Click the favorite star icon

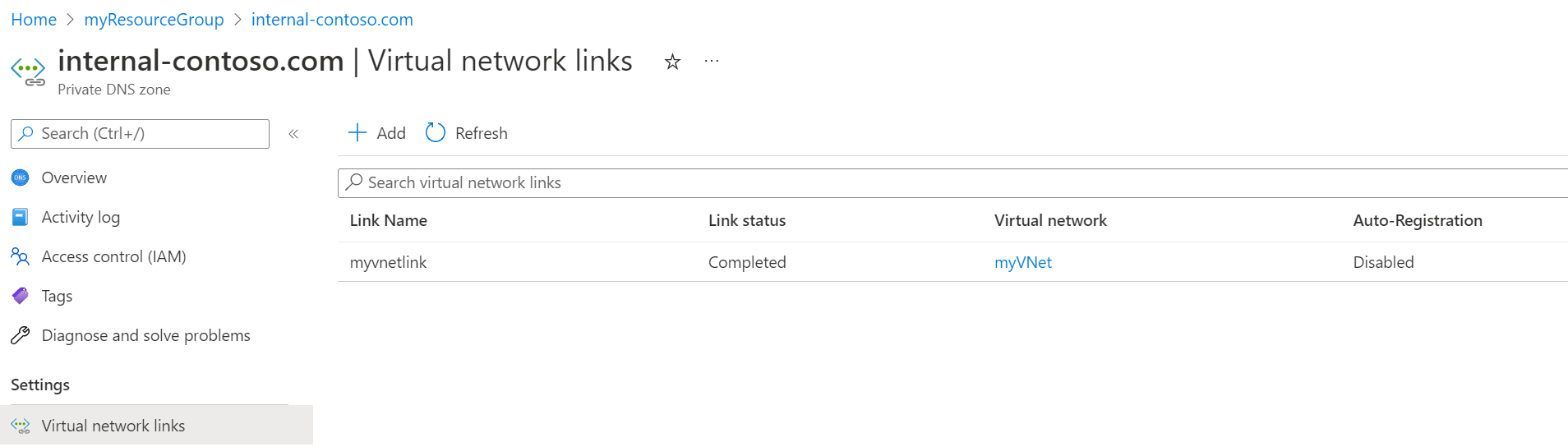(x=672, y=62)
